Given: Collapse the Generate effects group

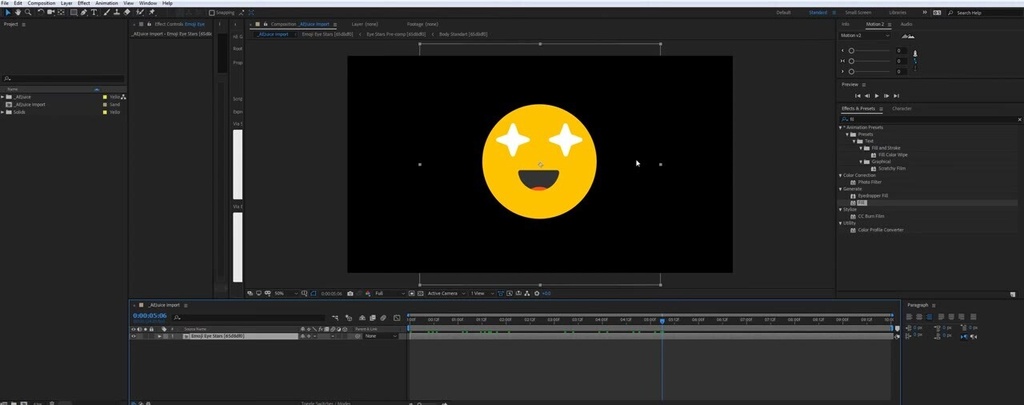Looking at the screenshot, I should (x=840, y=189).
